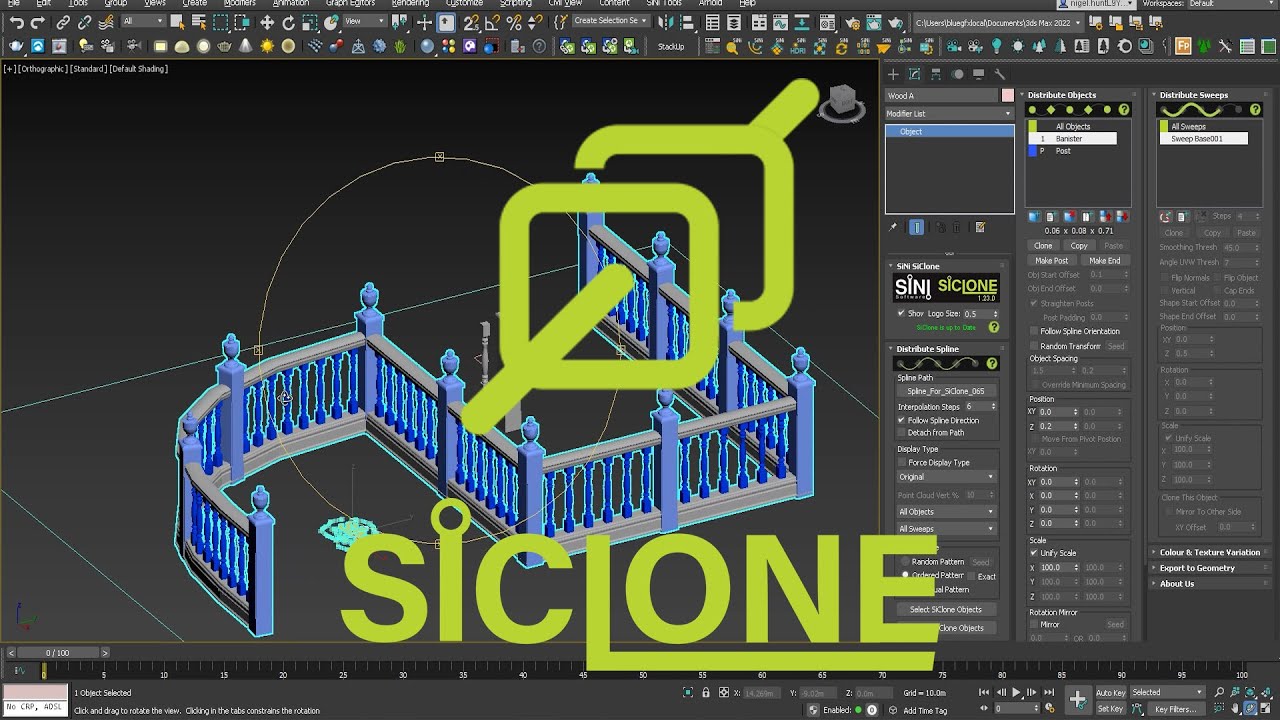Screen dimensions: 1280x720
Task: Toggle Show End Result icon under stack
Action: coord(916,227)
